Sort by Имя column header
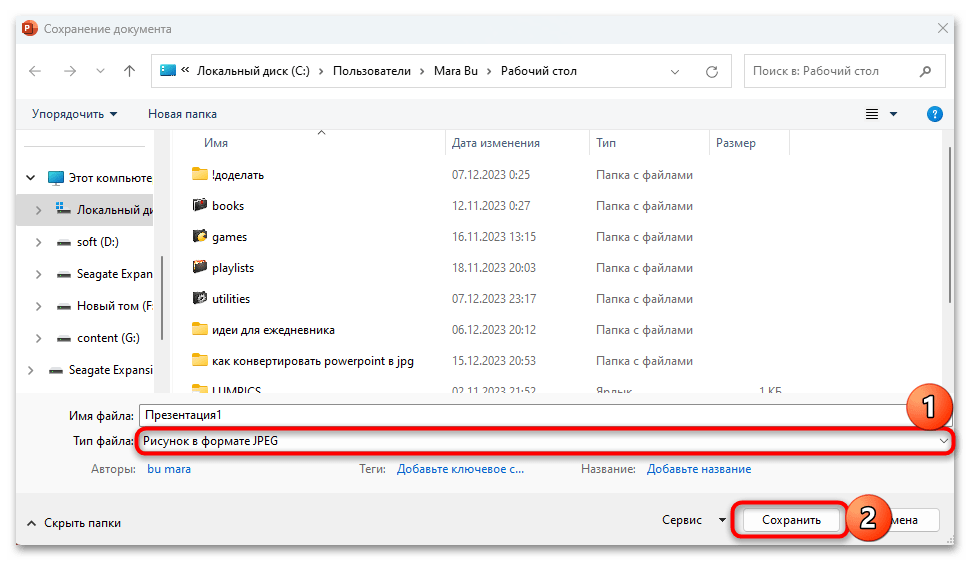970x561 pixels. pyautogui.click(x=216, y=143)
